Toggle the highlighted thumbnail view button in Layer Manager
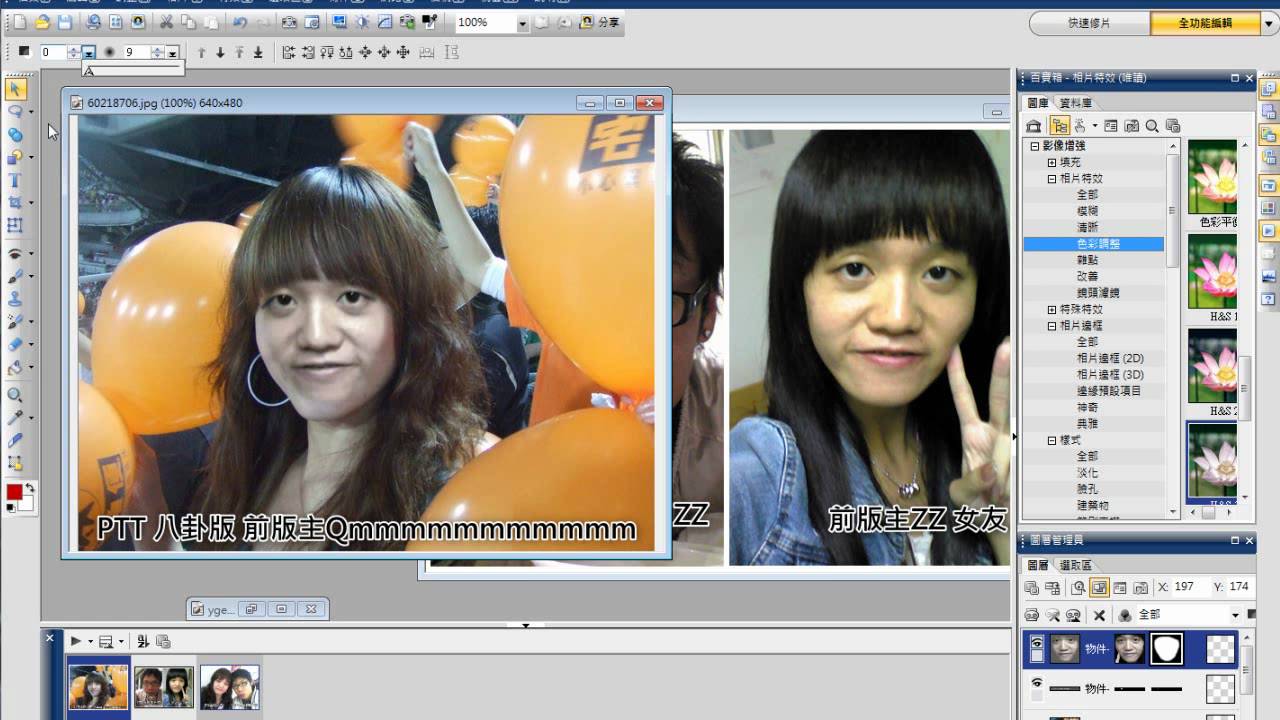 1099,588
